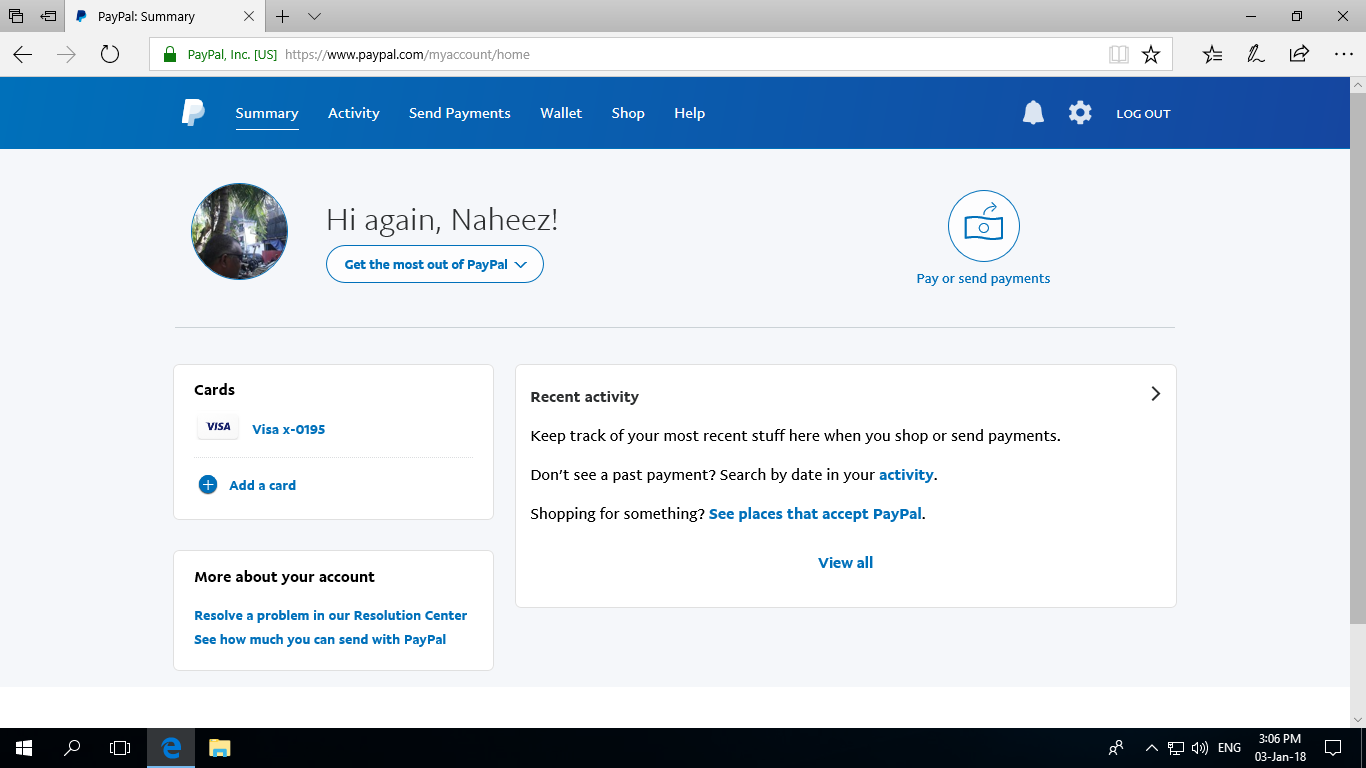Viewport: 1366px width, 768px height.
Task: Open browser More menu ellipsis
Action: [1343, 54]
